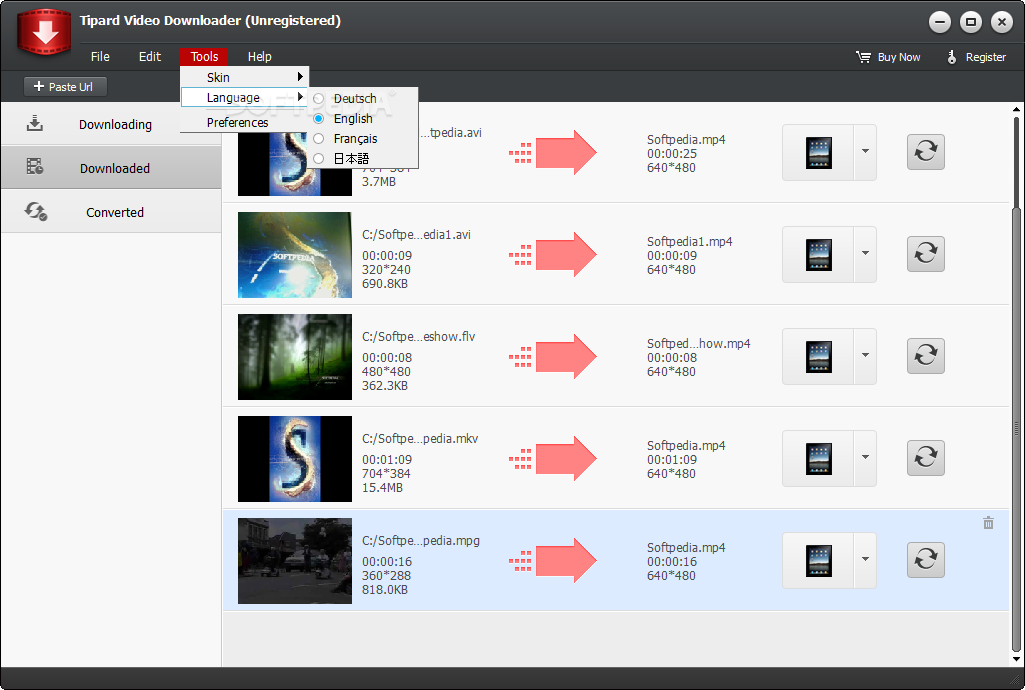Click the scroll up arrow of video list
The width and height of the screenshot is (1025, 690).
tap(1016, 109)
